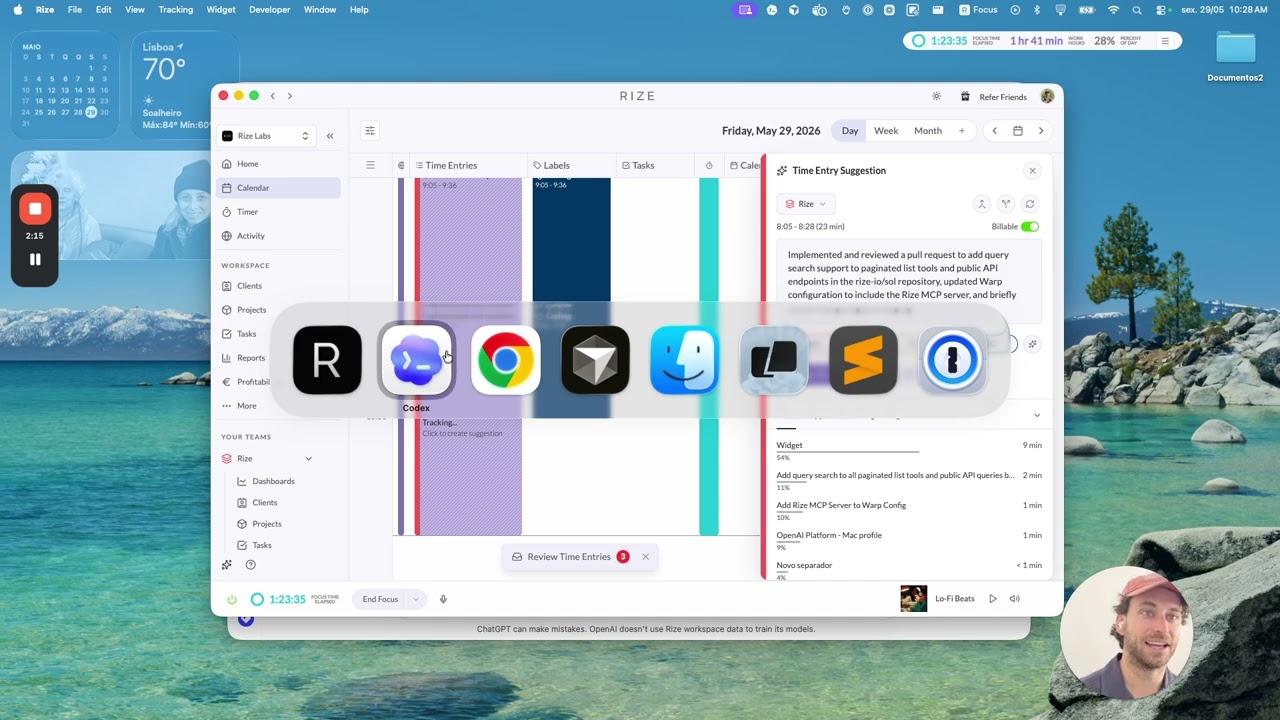Open the End Focus dropdown arrow
This screenshot has width=1280, height=720.
(x=416, y=599)
